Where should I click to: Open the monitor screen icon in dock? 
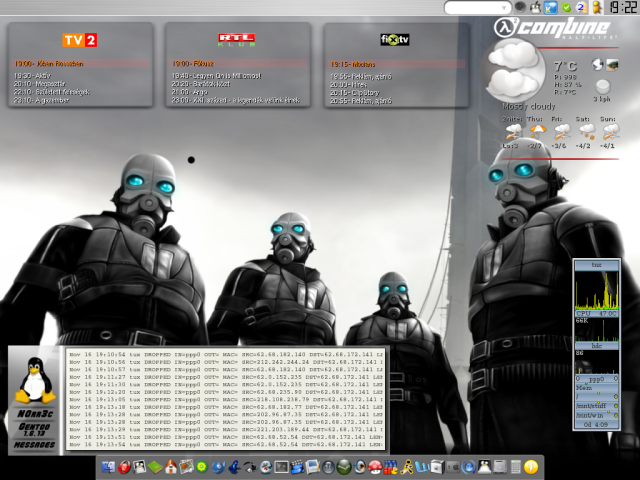pyautogui.click(x=281, y=467)
